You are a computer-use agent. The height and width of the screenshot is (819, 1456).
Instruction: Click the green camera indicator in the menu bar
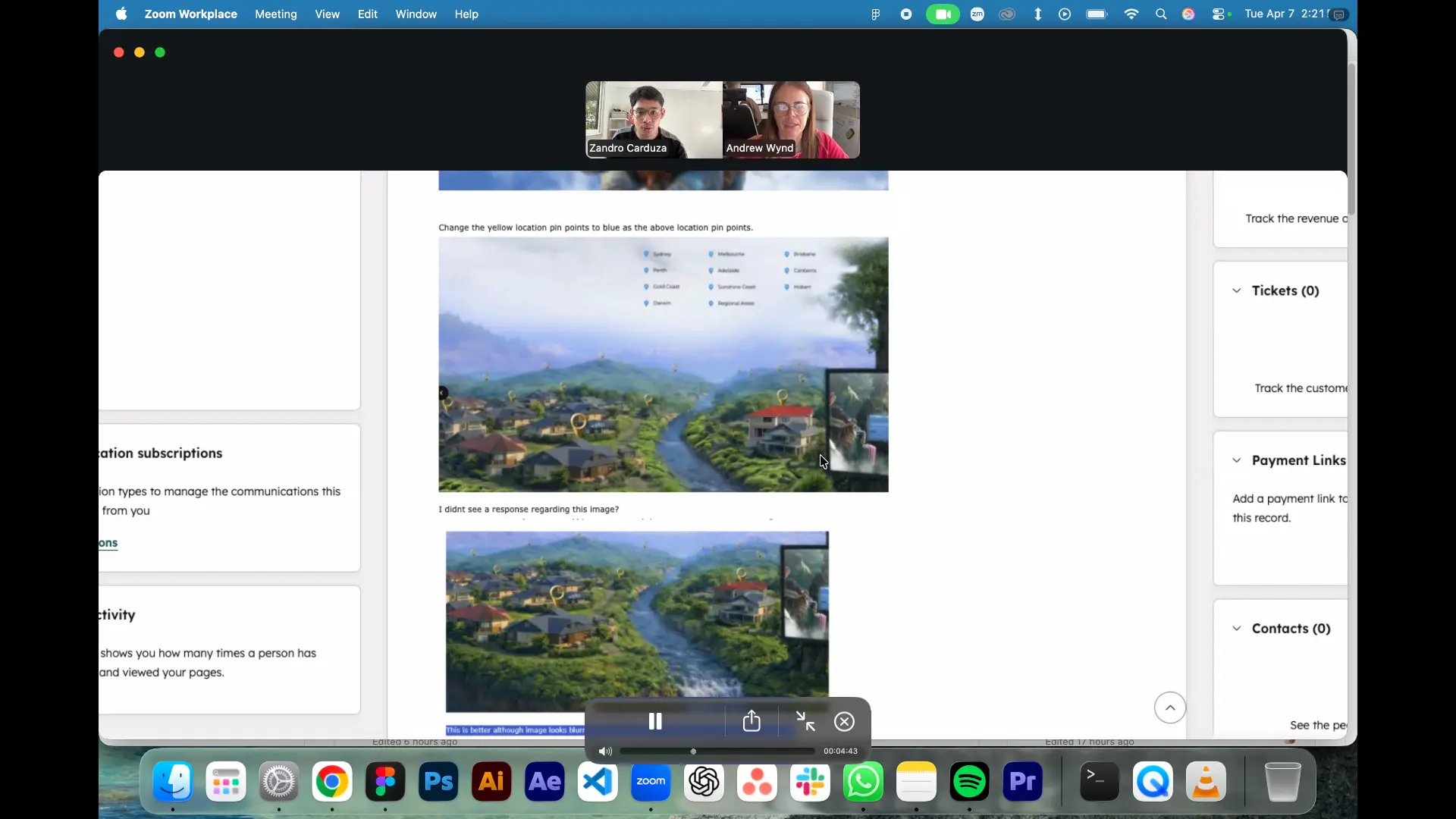[x=943, y=14]
